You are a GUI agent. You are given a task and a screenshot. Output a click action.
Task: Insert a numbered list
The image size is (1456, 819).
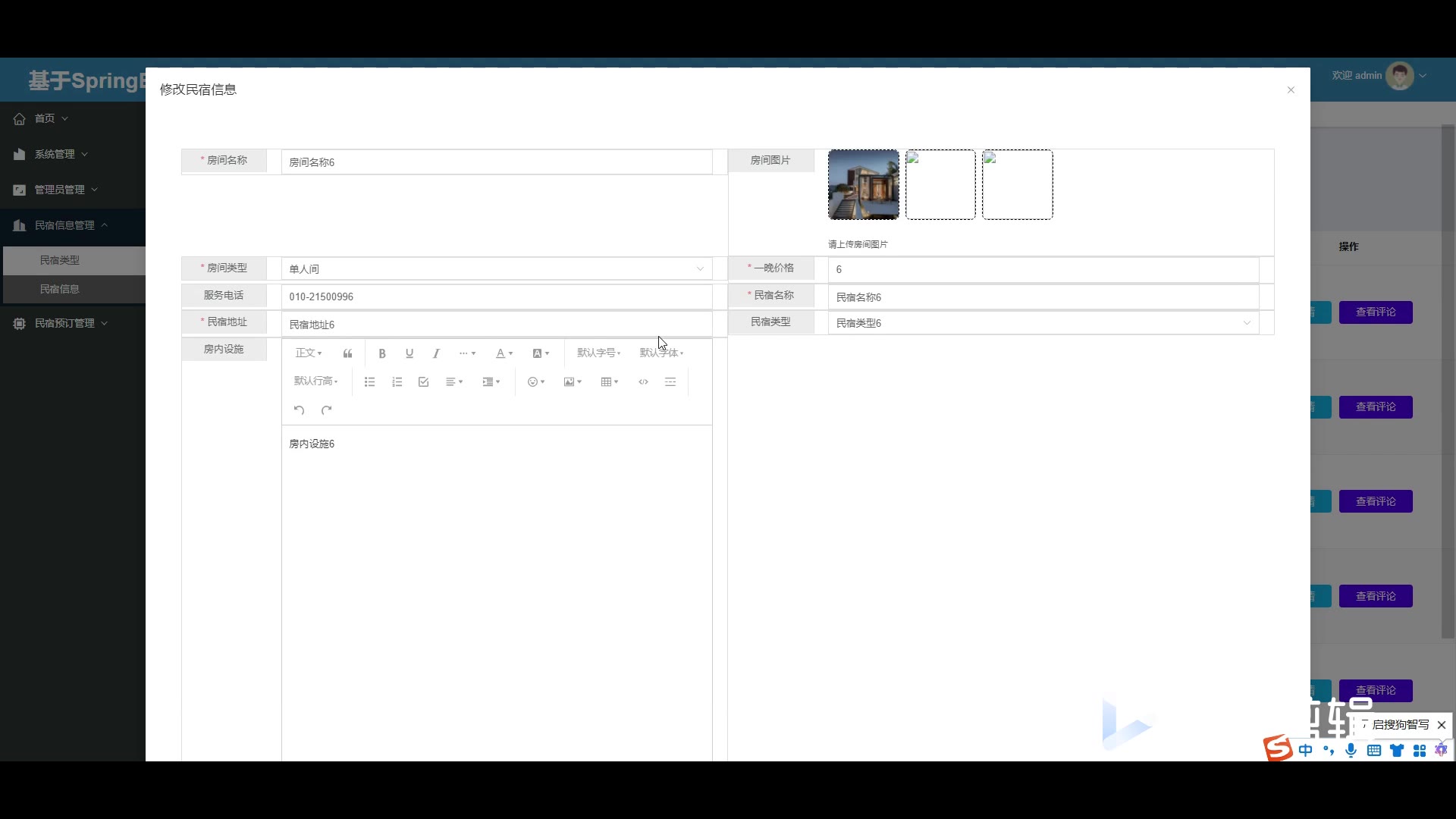(397, 382)
